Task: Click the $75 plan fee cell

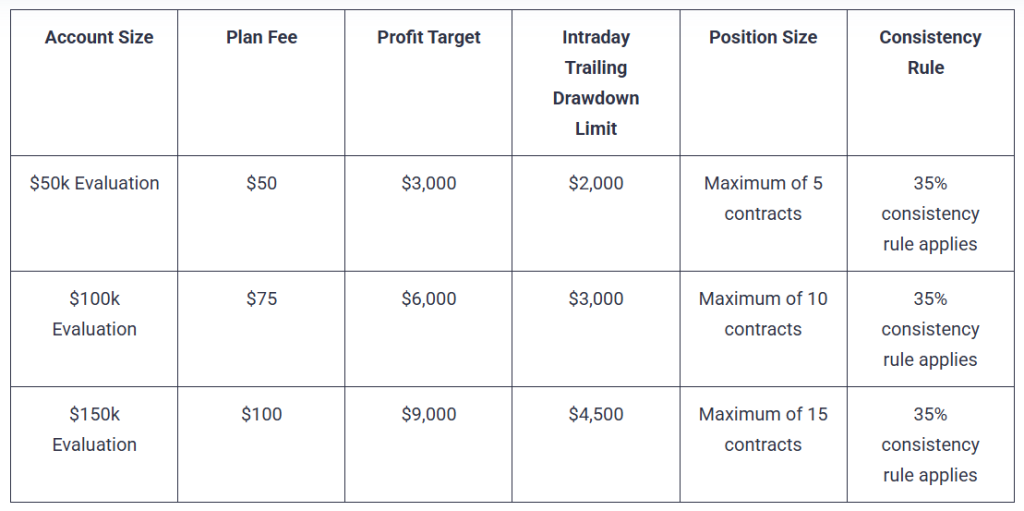Action: (x=261, y=298)
